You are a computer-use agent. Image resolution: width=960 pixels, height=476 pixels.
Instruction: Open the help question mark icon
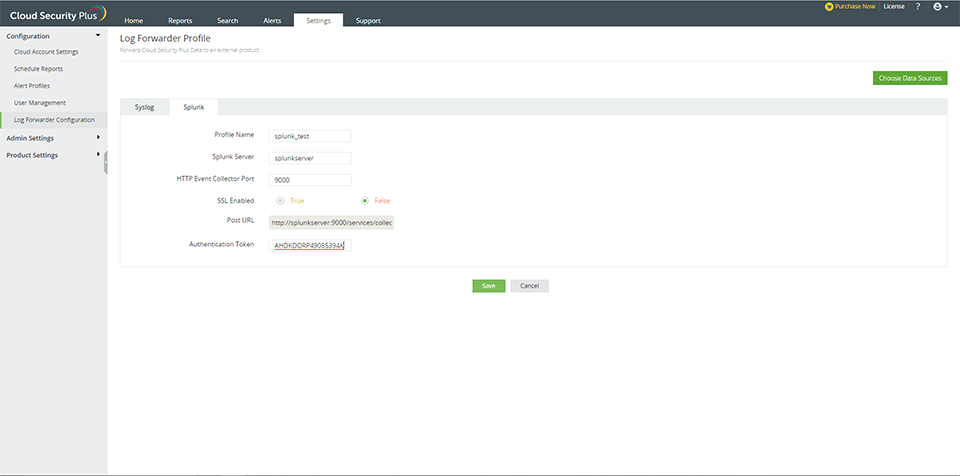[918, 7]
